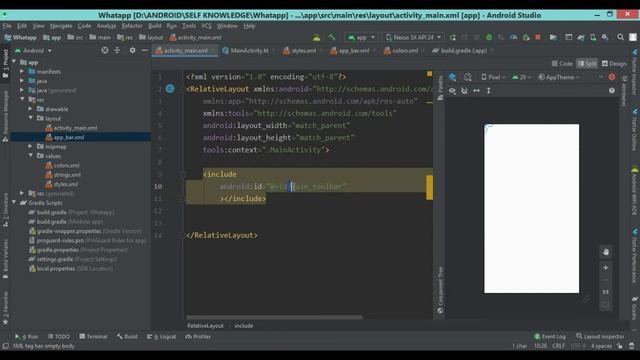Click the Apply Changes icon next to device selector
The height and width of the screenshot is (360, 640).
pos(464,37)
